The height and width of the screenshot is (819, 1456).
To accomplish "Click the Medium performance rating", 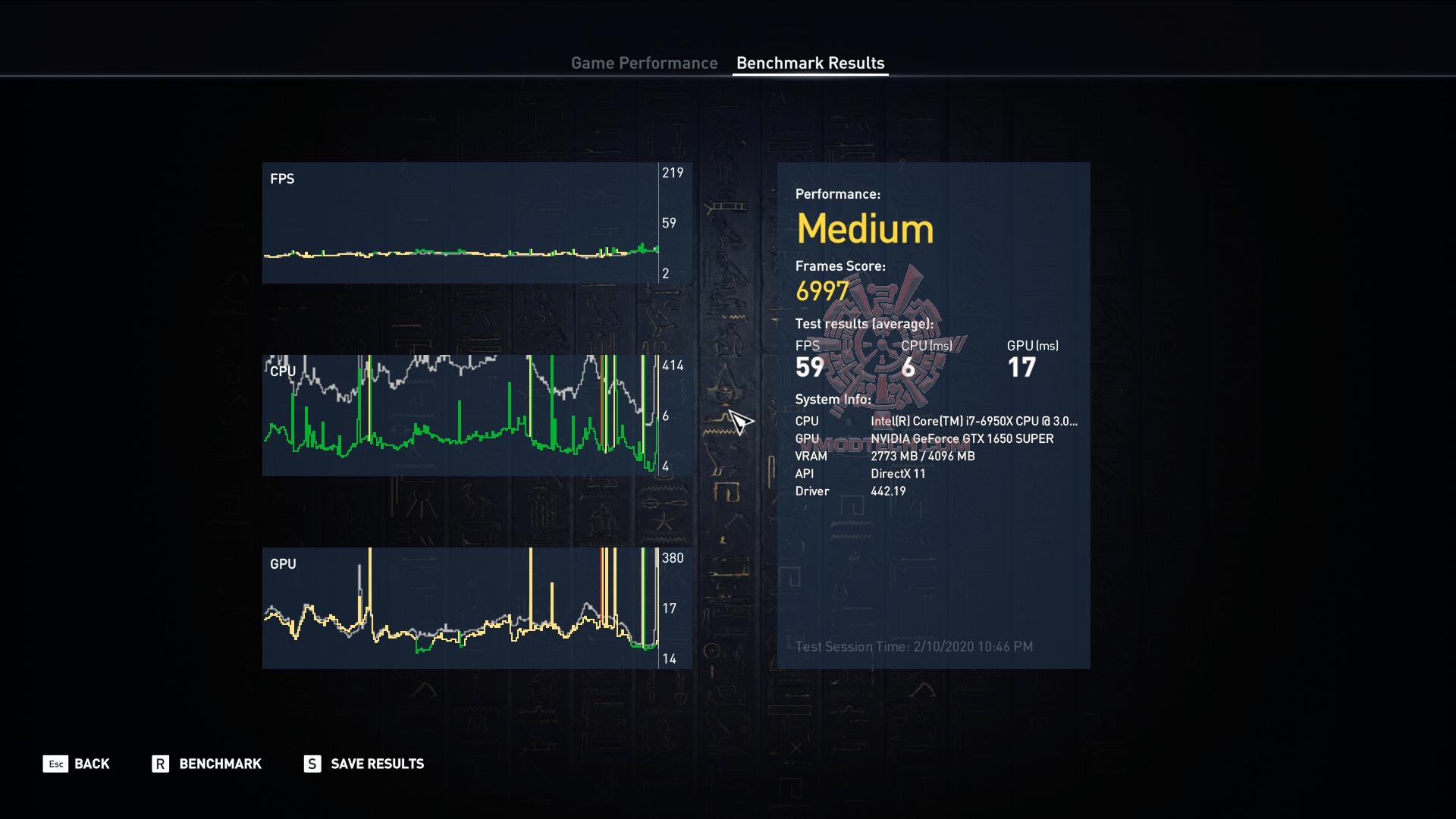I will (864, 228).
